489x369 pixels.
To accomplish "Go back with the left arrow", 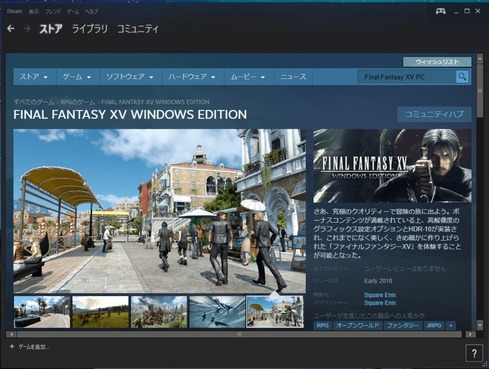I will pyautogui.click(x=11, y=29).
